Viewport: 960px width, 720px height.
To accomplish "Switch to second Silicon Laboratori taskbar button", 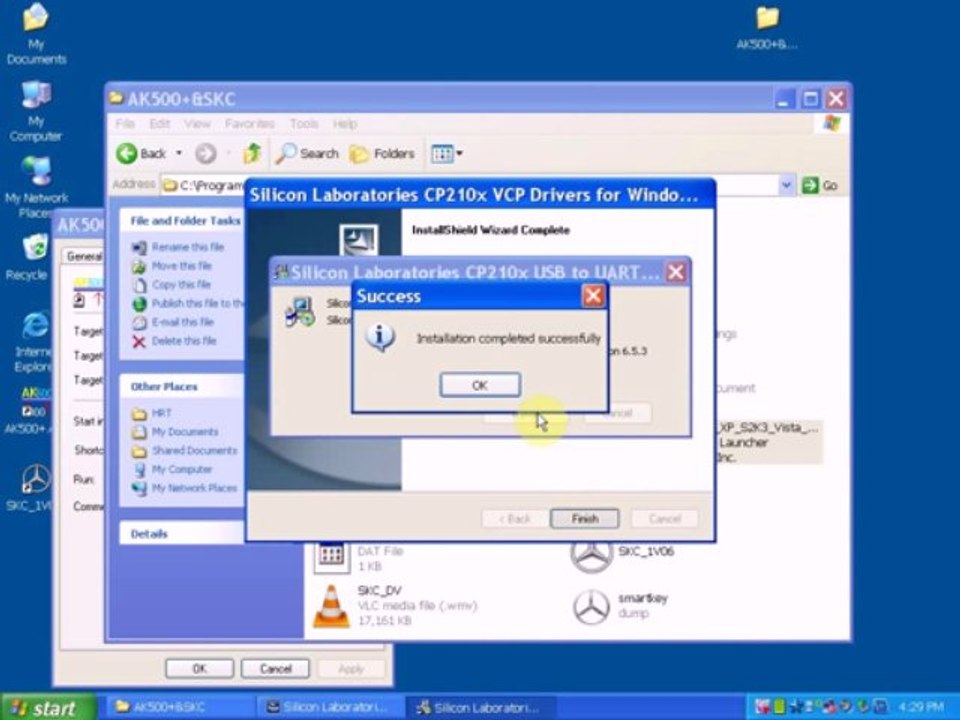I will click(481, 708).
